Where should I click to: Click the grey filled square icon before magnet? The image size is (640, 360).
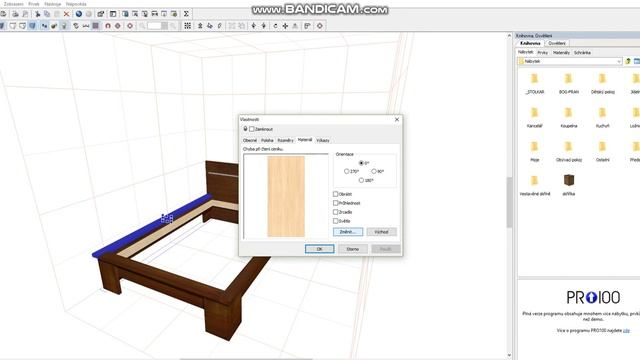point(96,26)
